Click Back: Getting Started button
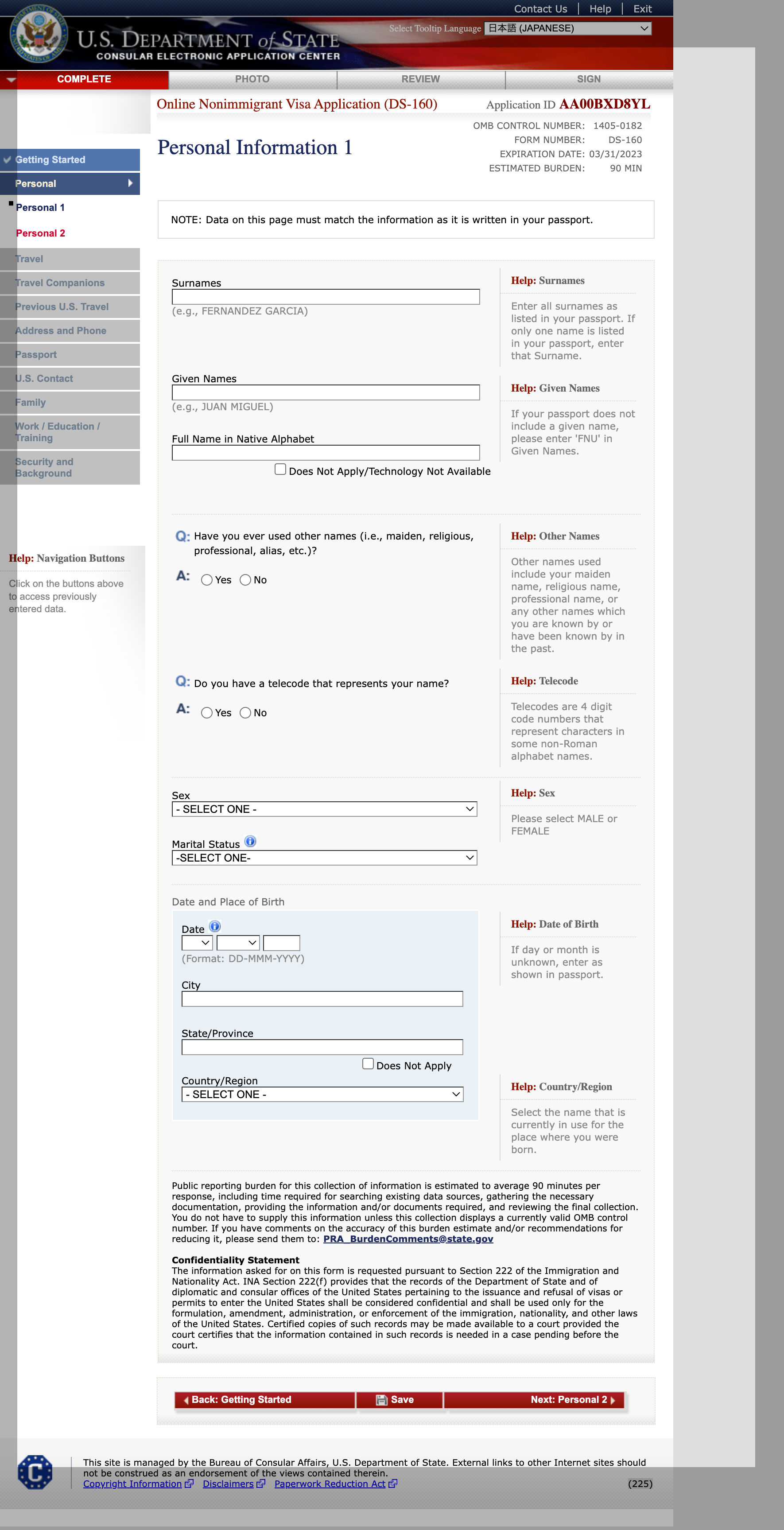784x1530 pixels. 265,1400
